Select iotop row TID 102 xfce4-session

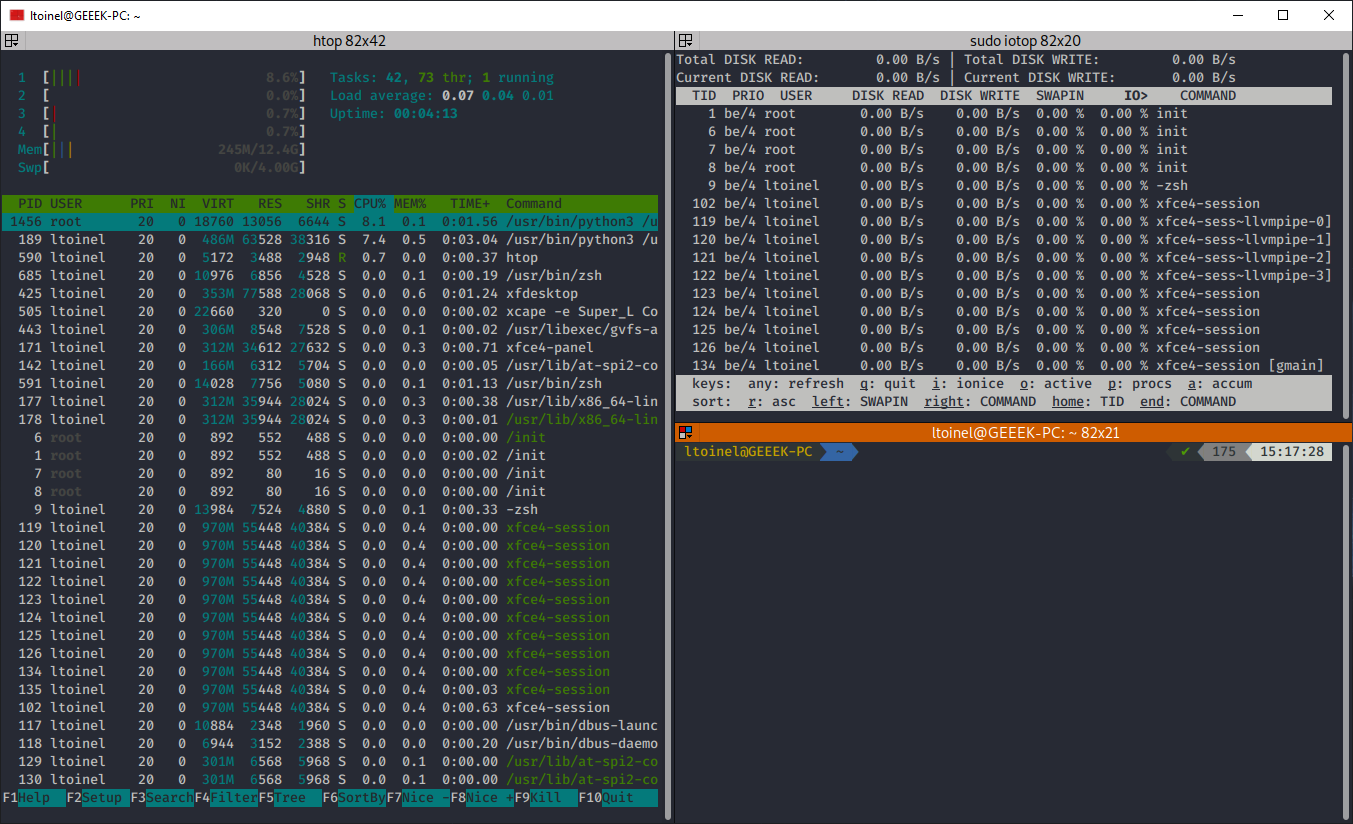pyautogui.click(x=1004, y=203)
